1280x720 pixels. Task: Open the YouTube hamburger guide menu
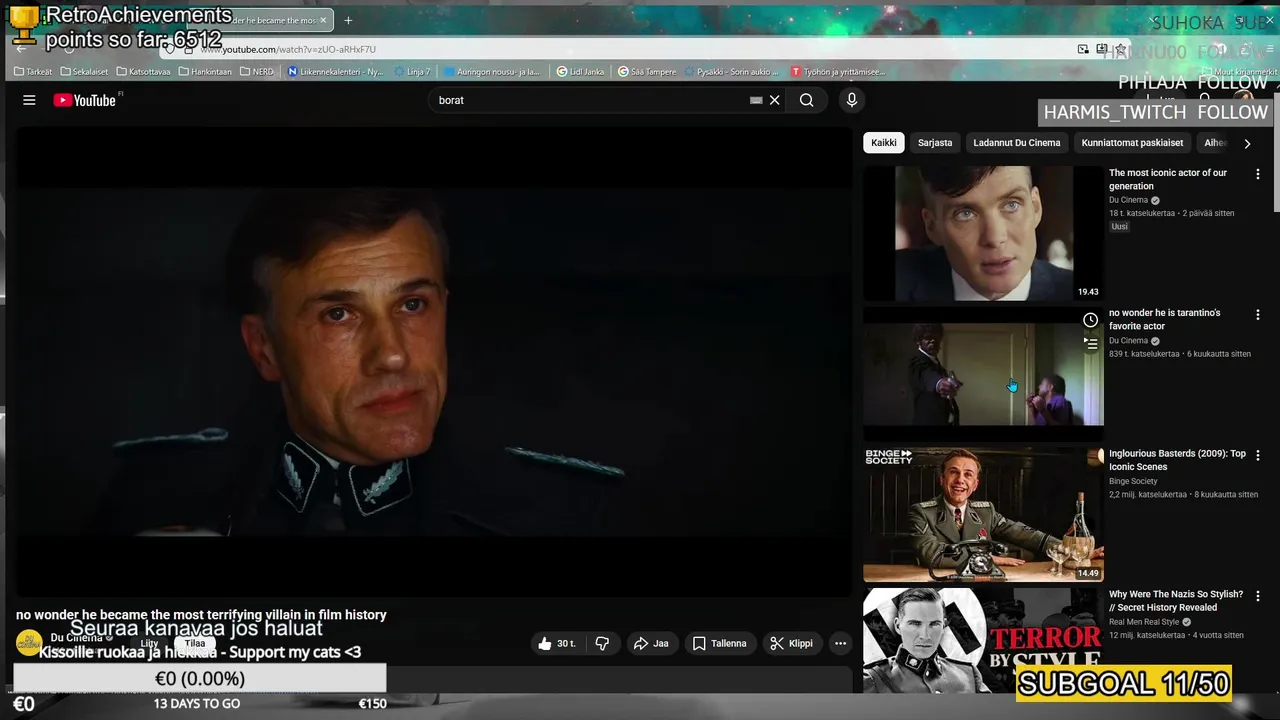click(x=29, y=100)
